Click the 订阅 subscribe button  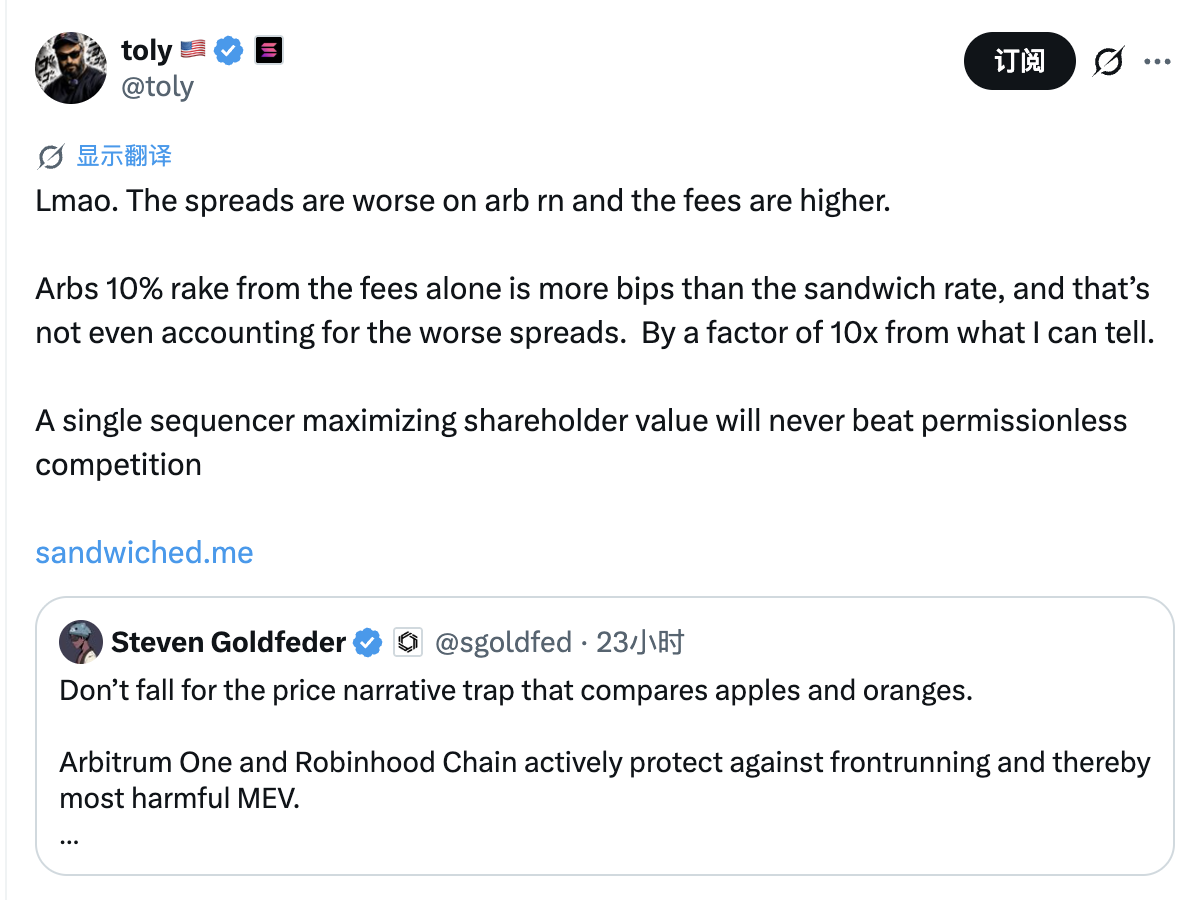coord(1019,61)
